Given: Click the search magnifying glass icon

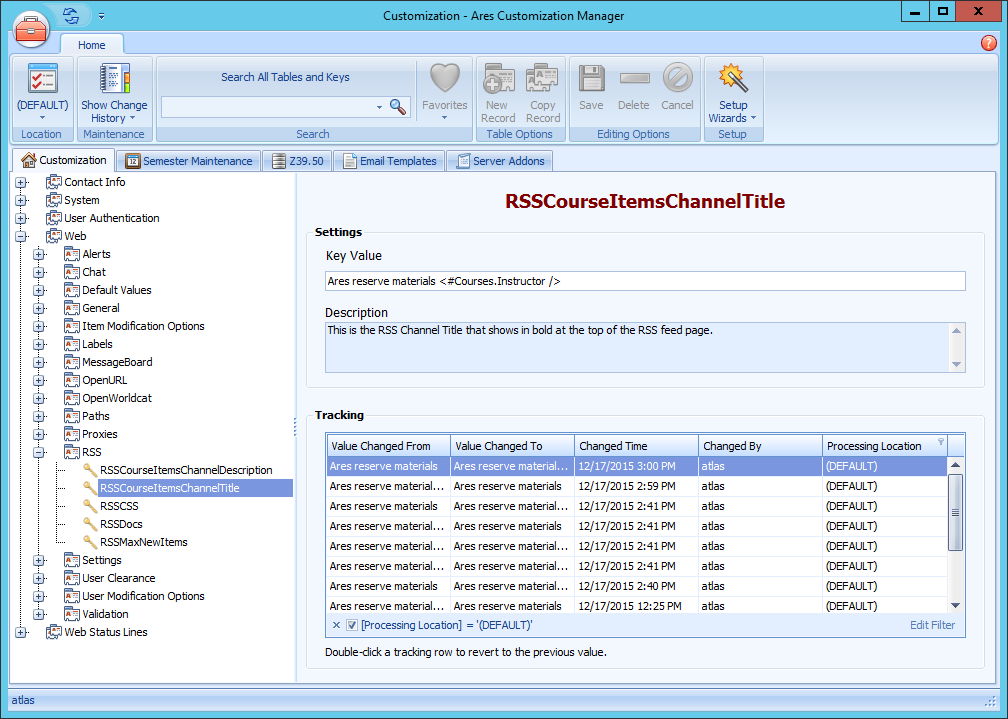Looking at the screenshot, I should tap(397, 106).
